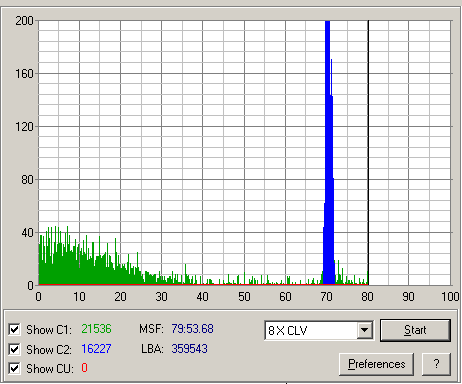
Task: Uncheck the Show C1 checkbox
Action: coord(14,329)
